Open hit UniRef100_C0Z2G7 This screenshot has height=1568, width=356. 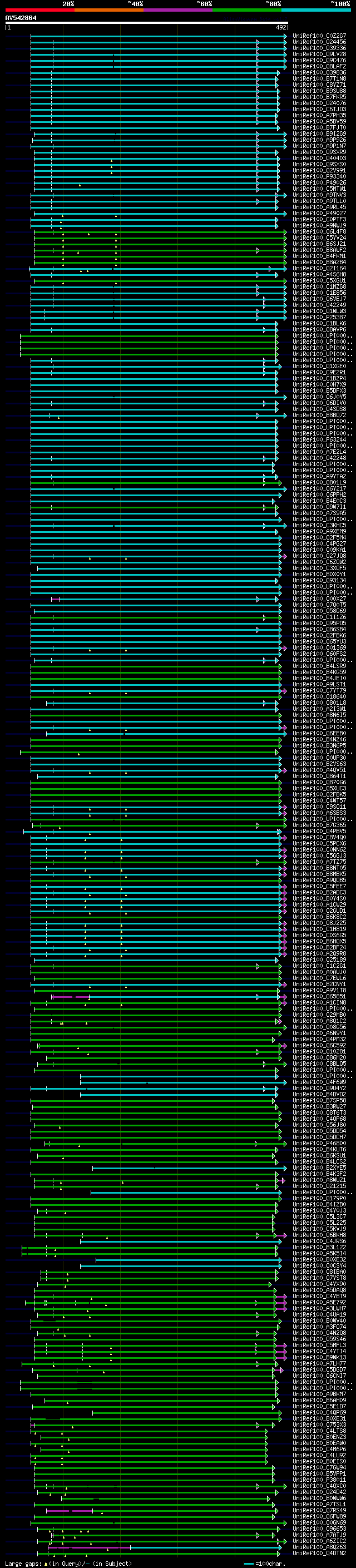[x=319, y=36]
